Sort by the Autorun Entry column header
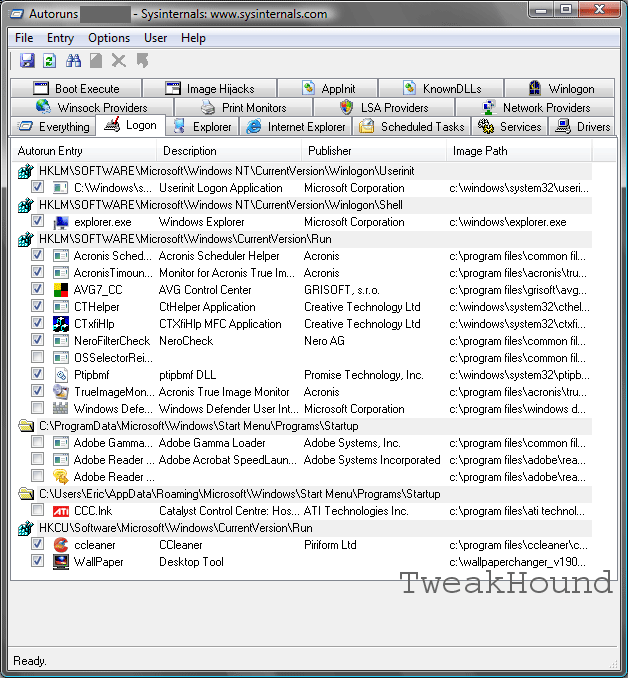The width and height of the screenshot is (628, 678). [x=83, y=151]
